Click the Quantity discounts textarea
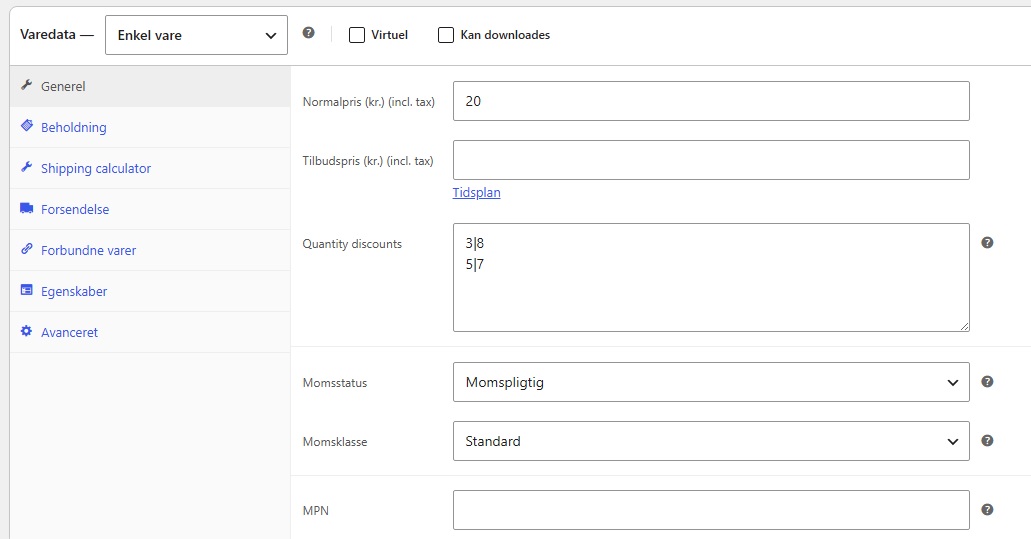 [711, 277]
